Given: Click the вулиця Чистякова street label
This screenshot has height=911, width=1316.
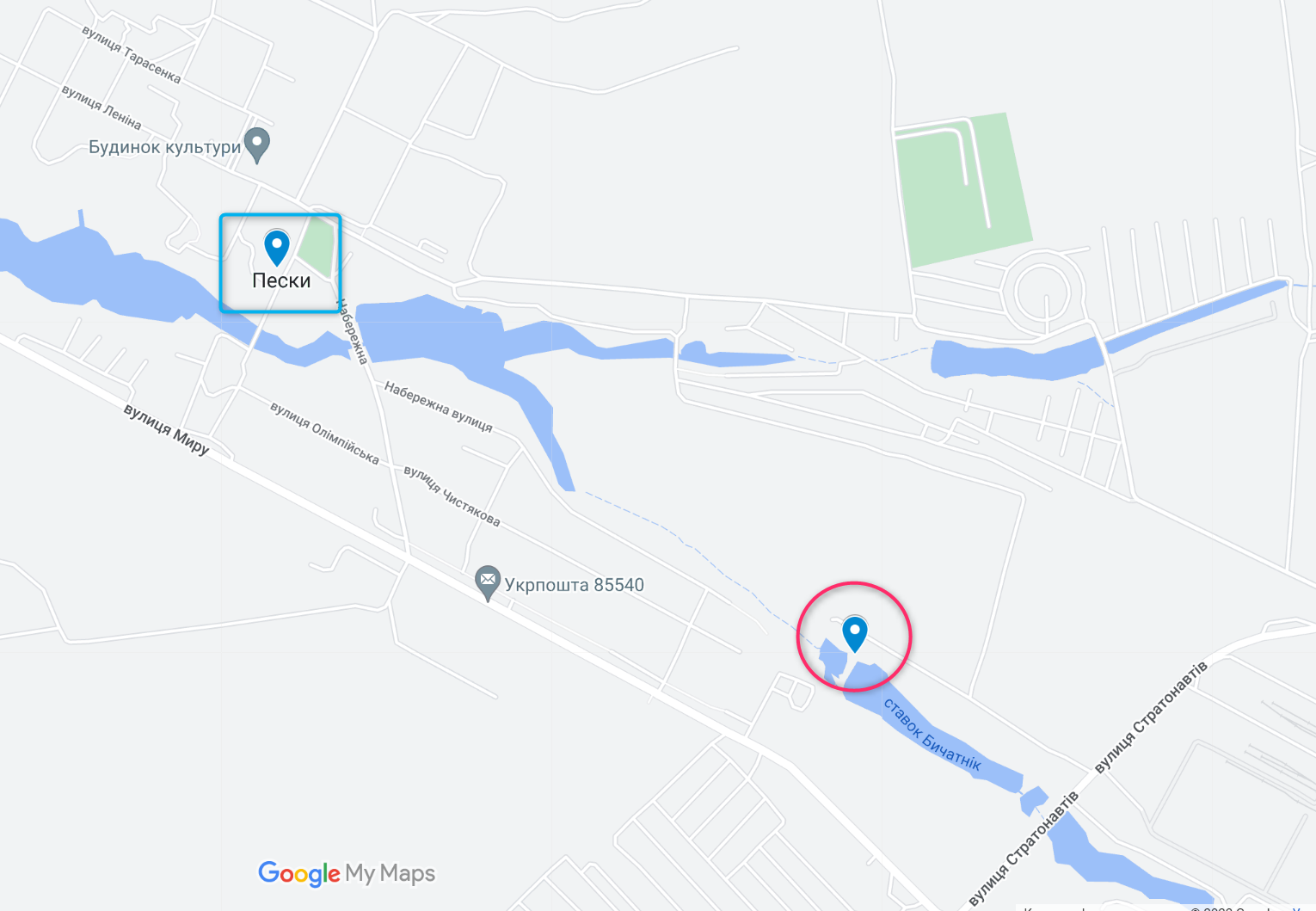Looking at the screenshot, I should (x=452, y=496).
